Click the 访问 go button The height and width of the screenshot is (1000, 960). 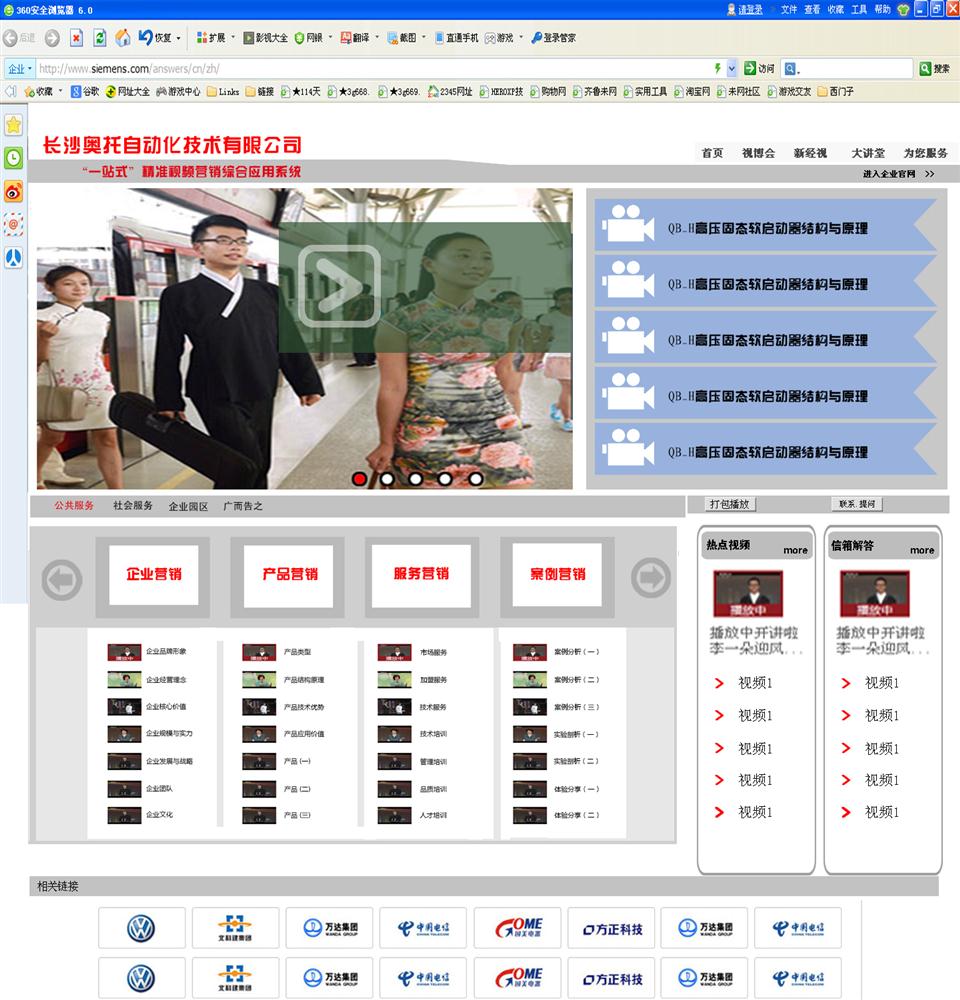759,68
